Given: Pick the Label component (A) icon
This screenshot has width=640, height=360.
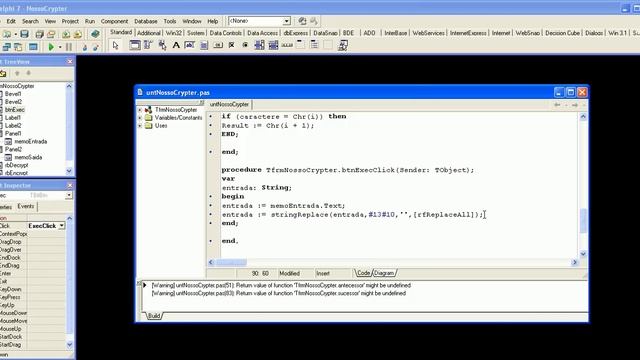Looking at the screenshot, I should [176, 45].
